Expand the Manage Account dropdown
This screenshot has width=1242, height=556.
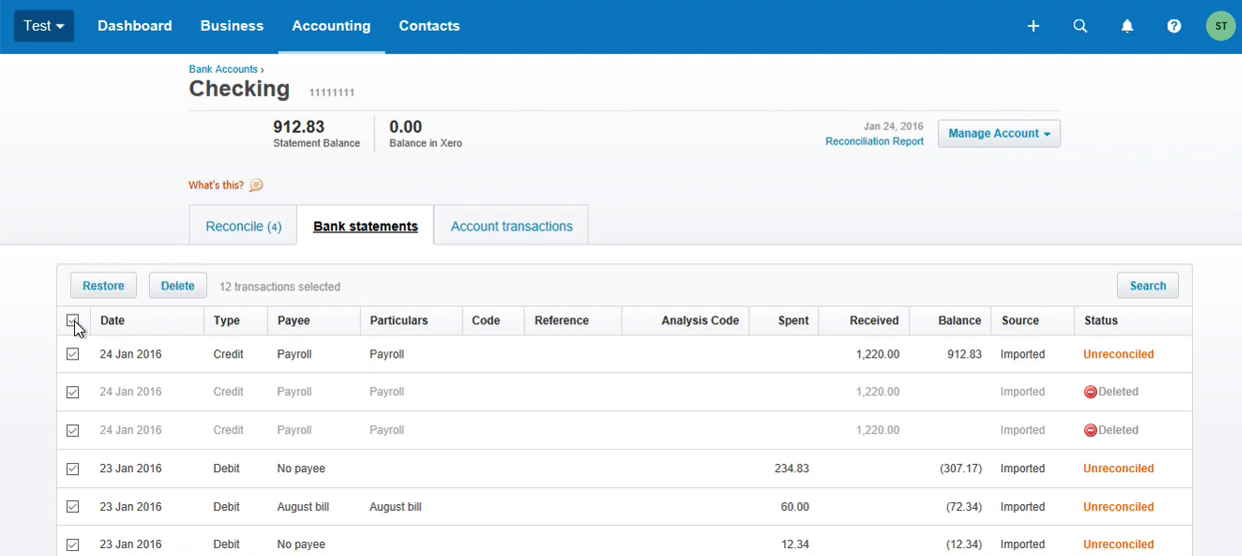[999, 133]
